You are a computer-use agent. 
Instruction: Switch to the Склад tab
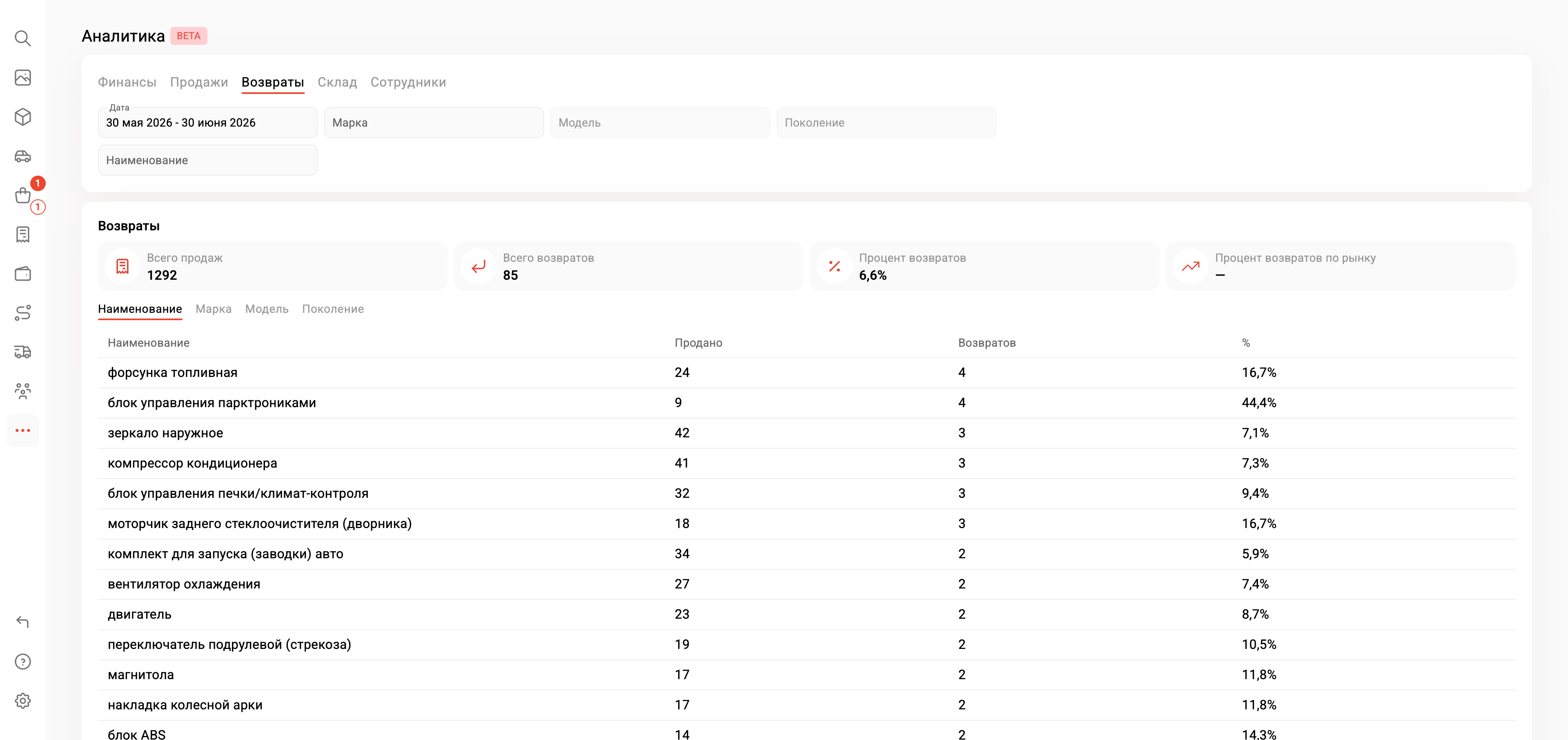point(337,82)
